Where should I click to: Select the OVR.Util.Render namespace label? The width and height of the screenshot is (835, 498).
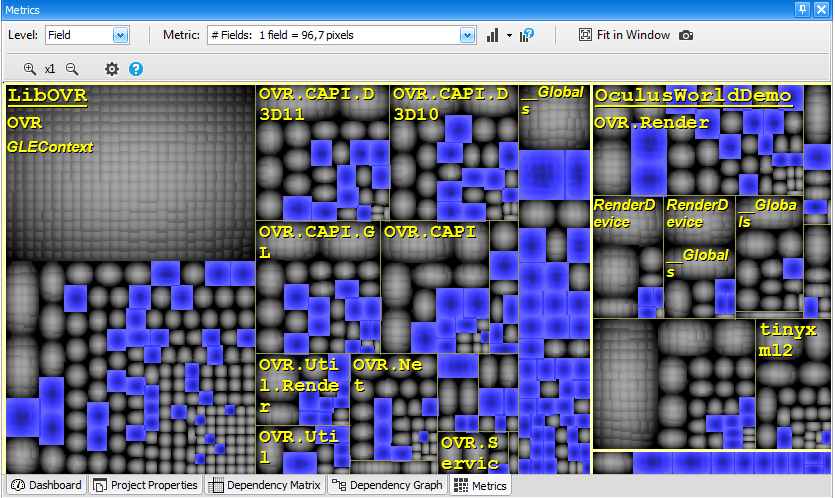[299, 386]
